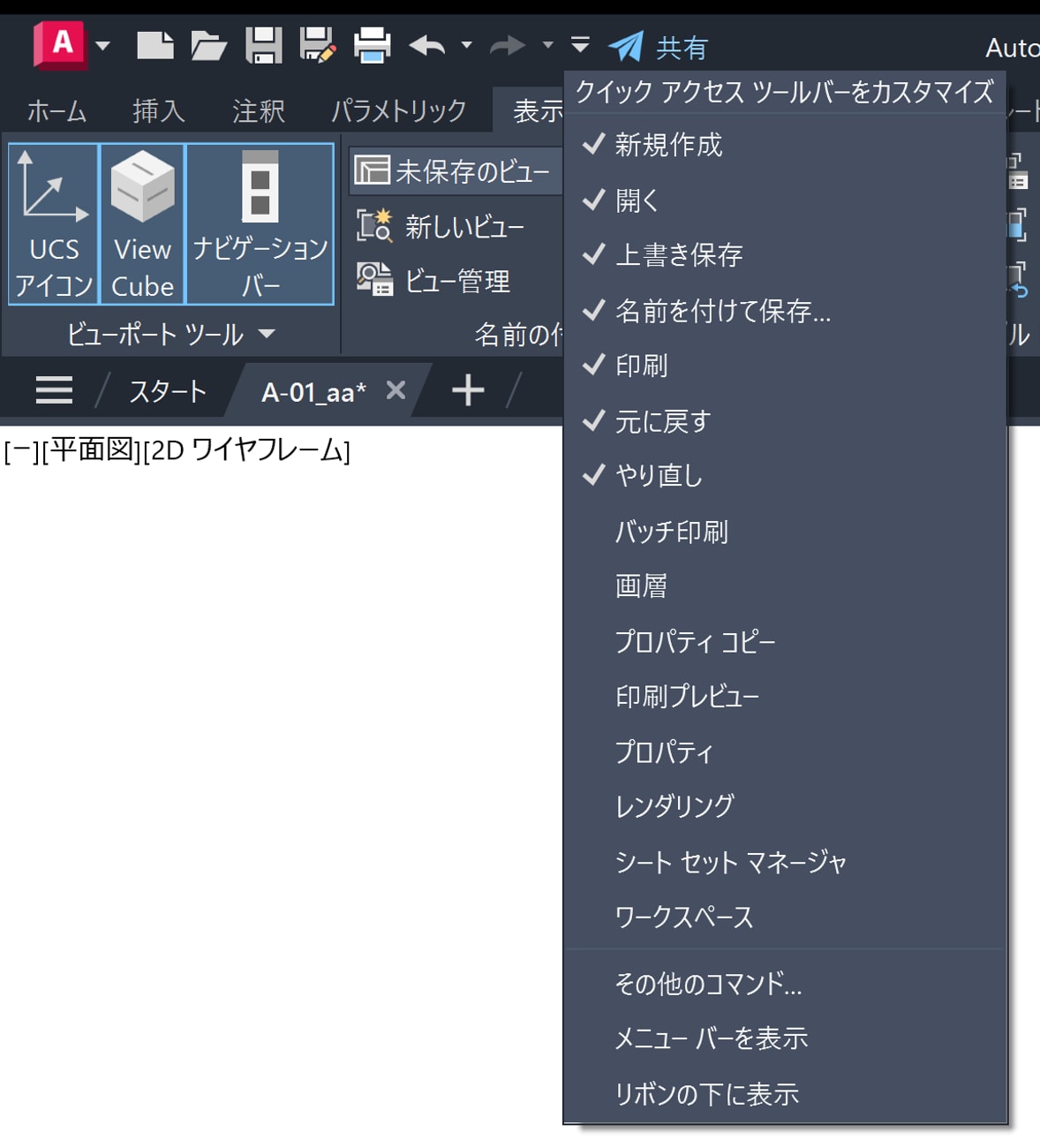Uncheck 印刷 in the customize menu

click(x=641, y=366)
